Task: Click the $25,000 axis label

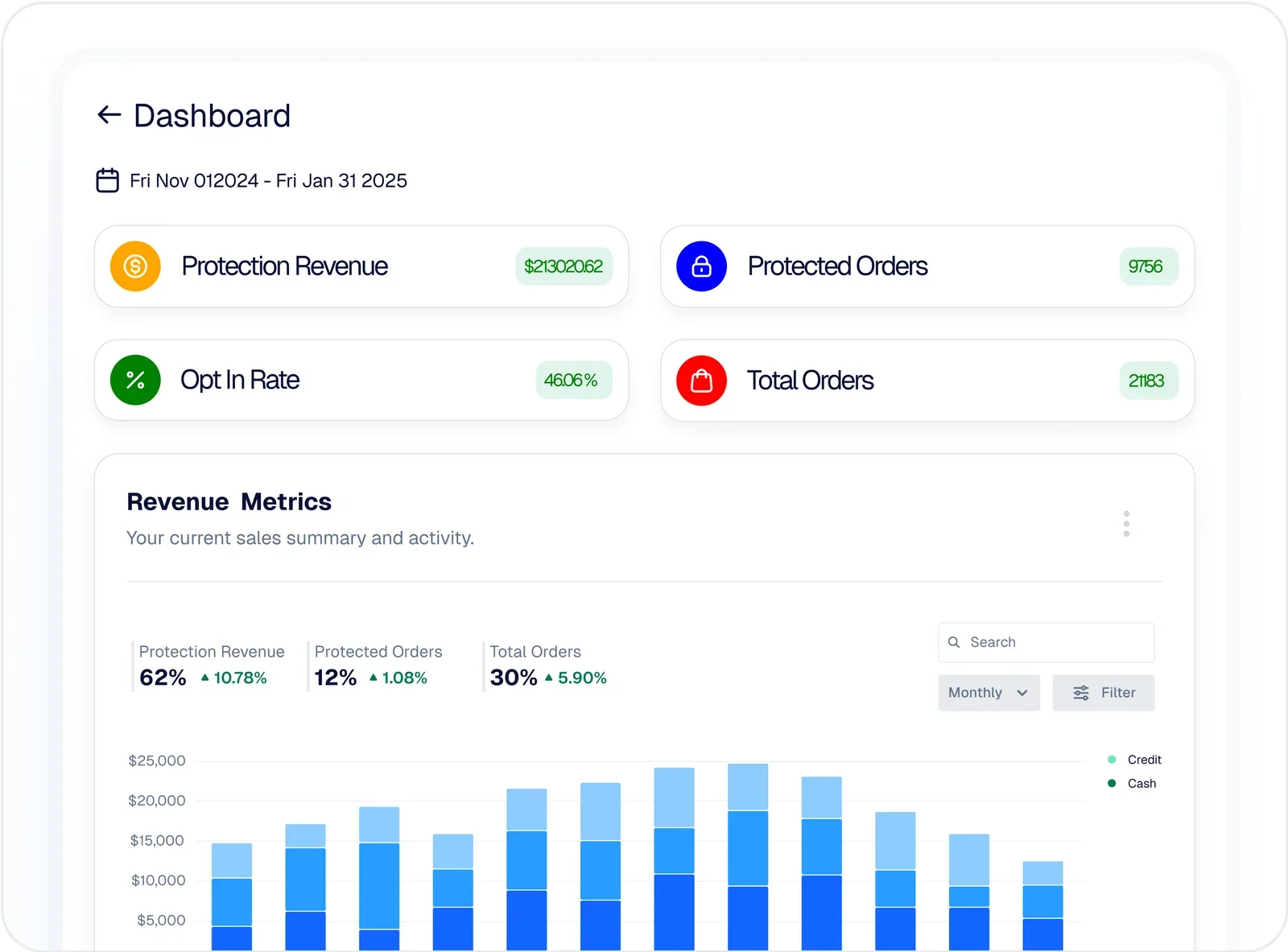Action: pyautogui.click(x=157, y=760)
